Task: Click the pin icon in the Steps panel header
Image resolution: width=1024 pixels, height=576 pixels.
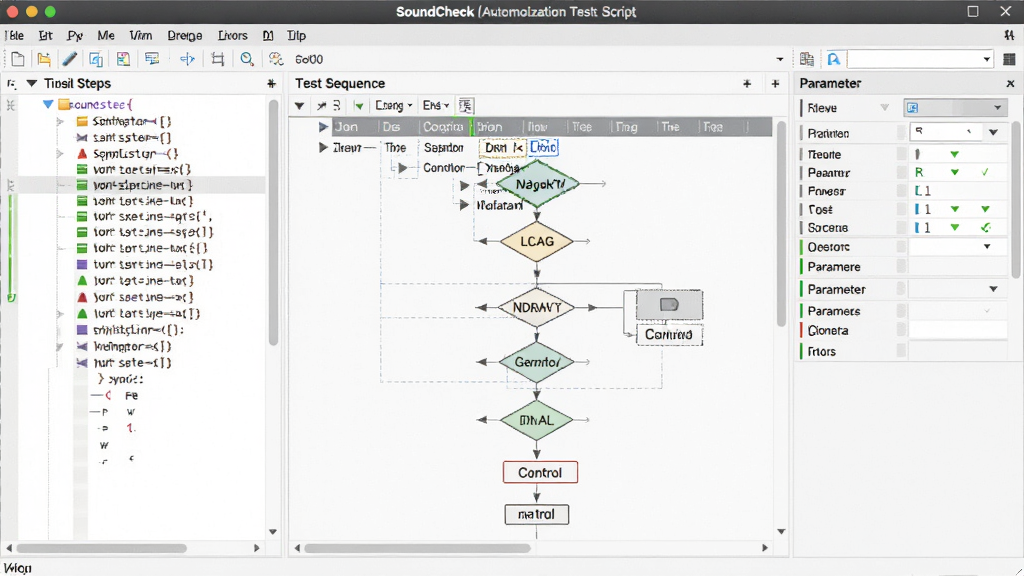Action: 271,84
